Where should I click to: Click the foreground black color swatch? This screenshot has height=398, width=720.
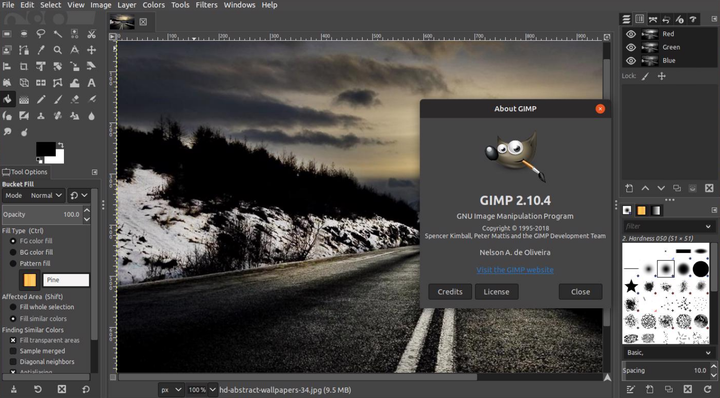click(45, 150)
